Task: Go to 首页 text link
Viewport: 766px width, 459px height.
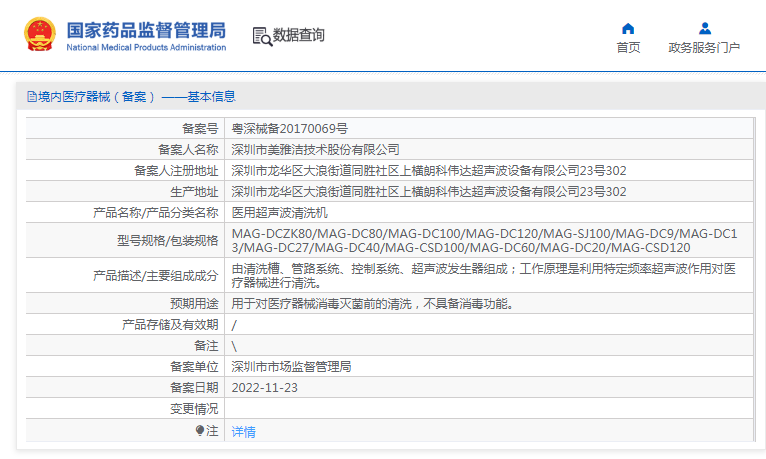Action: pyautogui.click(x=628, y=48)
